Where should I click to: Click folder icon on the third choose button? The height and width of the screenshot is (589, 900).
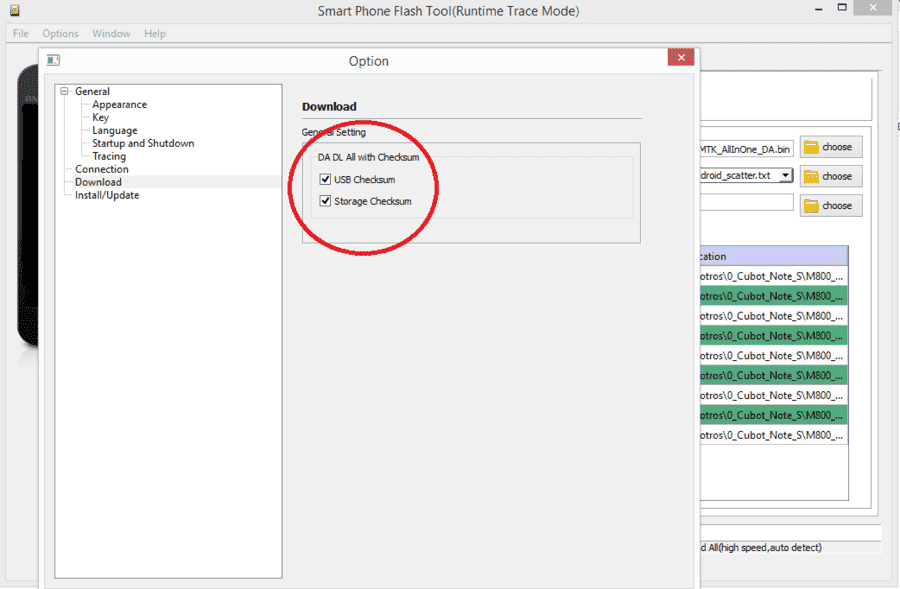point(811,206)
